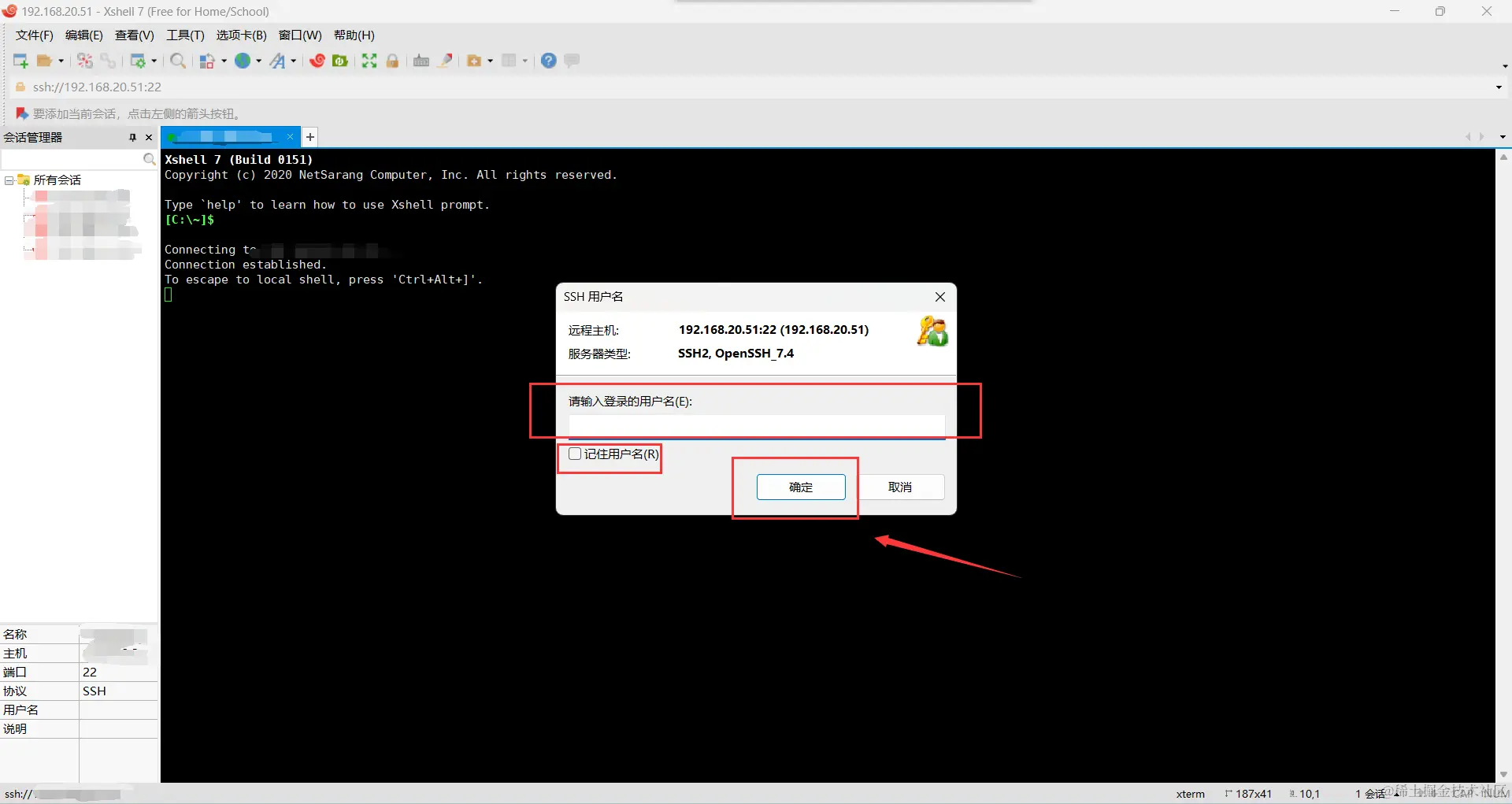
Task: Click the terminal scrollbar up arrow
Action: pos(1503,157)
